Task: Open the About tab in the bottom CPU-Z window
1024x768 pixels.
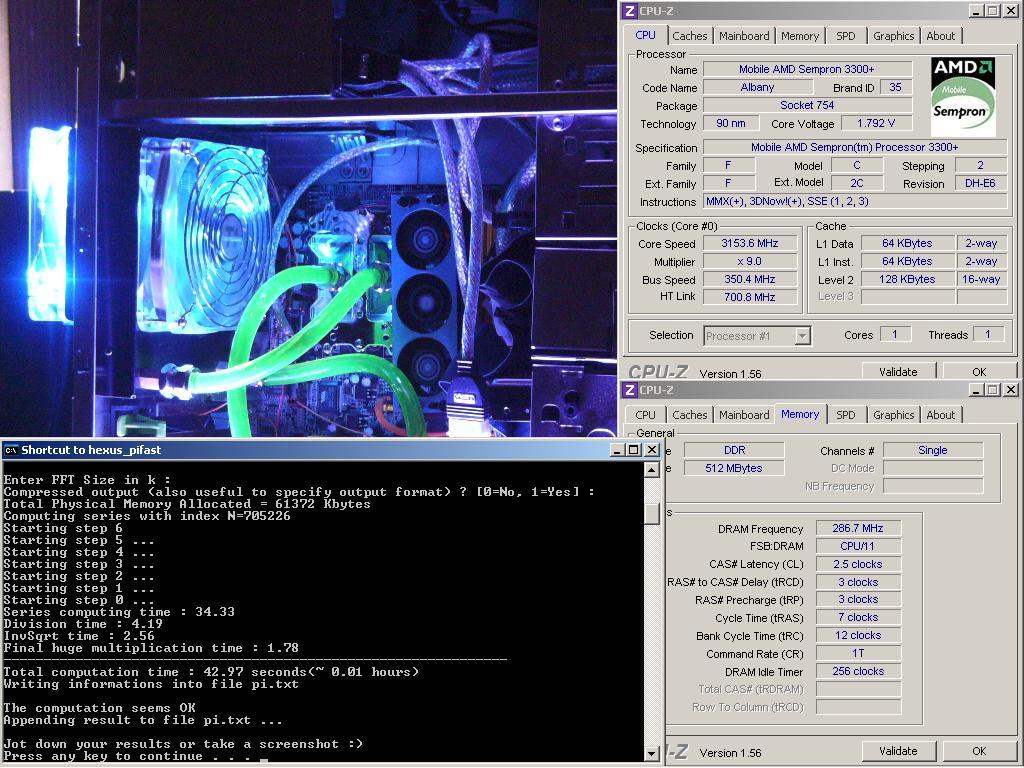Action: click(x=940, y=415)
